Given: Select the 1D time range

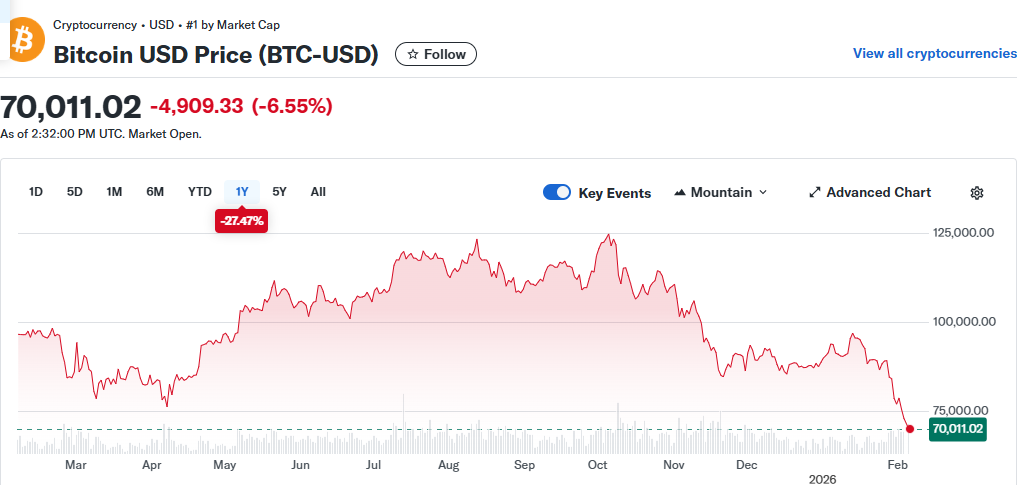Looking at the screenshot, I should click(x=36, y=192).
